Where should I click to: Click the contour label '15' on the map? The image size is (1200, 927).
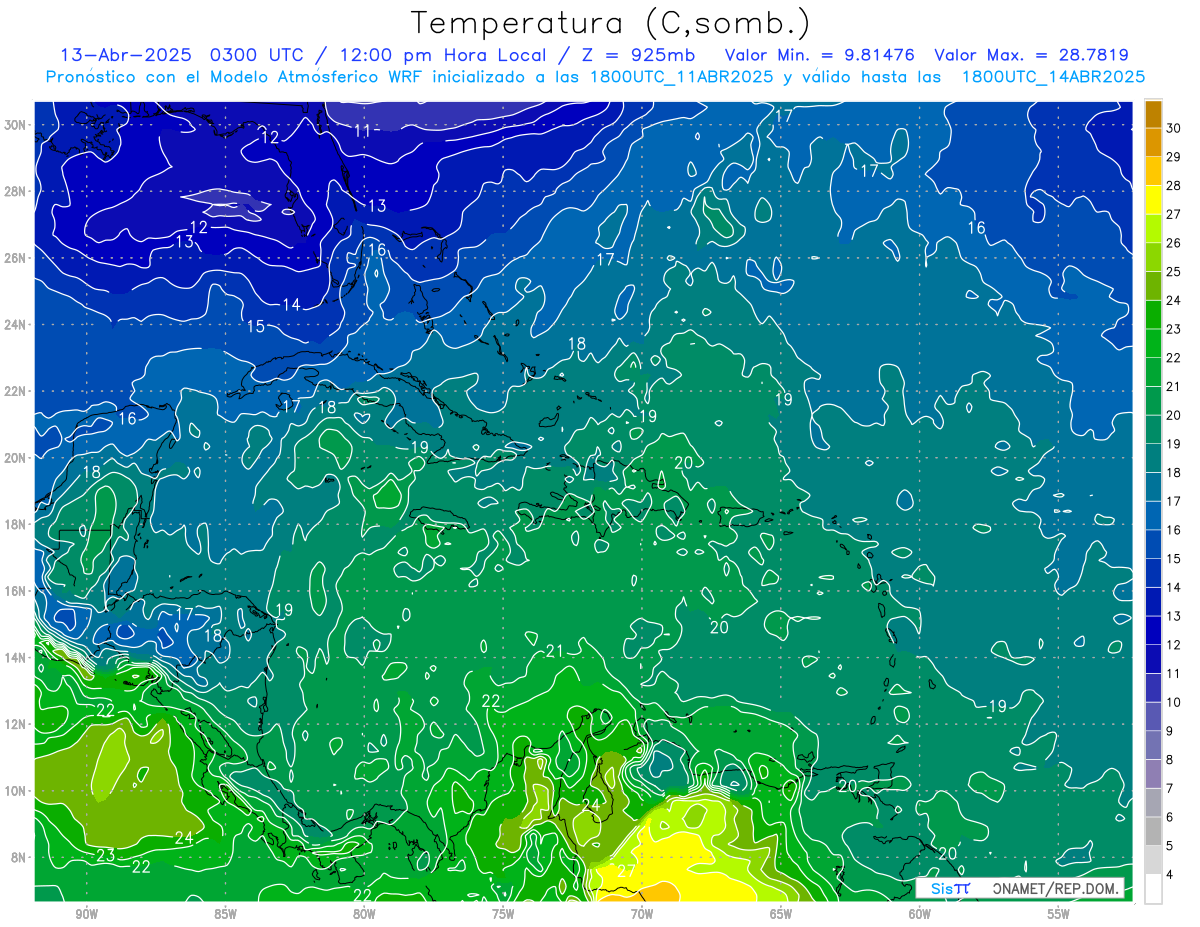click(x=256, y=326)
